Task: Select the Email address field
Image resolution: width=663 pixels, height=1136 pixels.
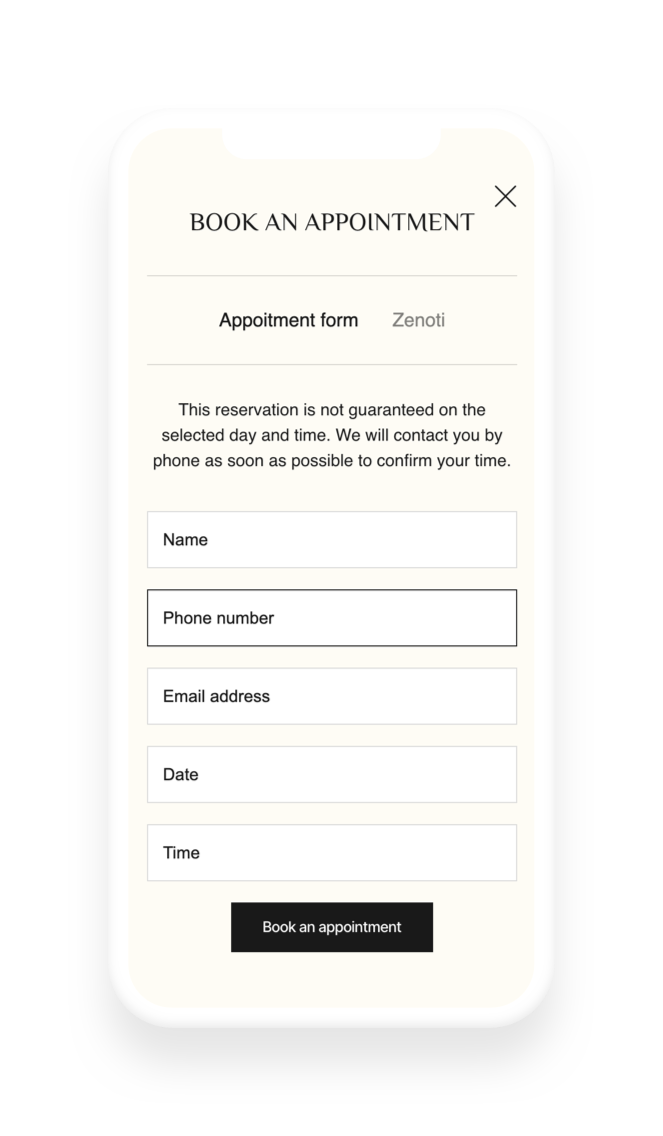Action: 331,696
